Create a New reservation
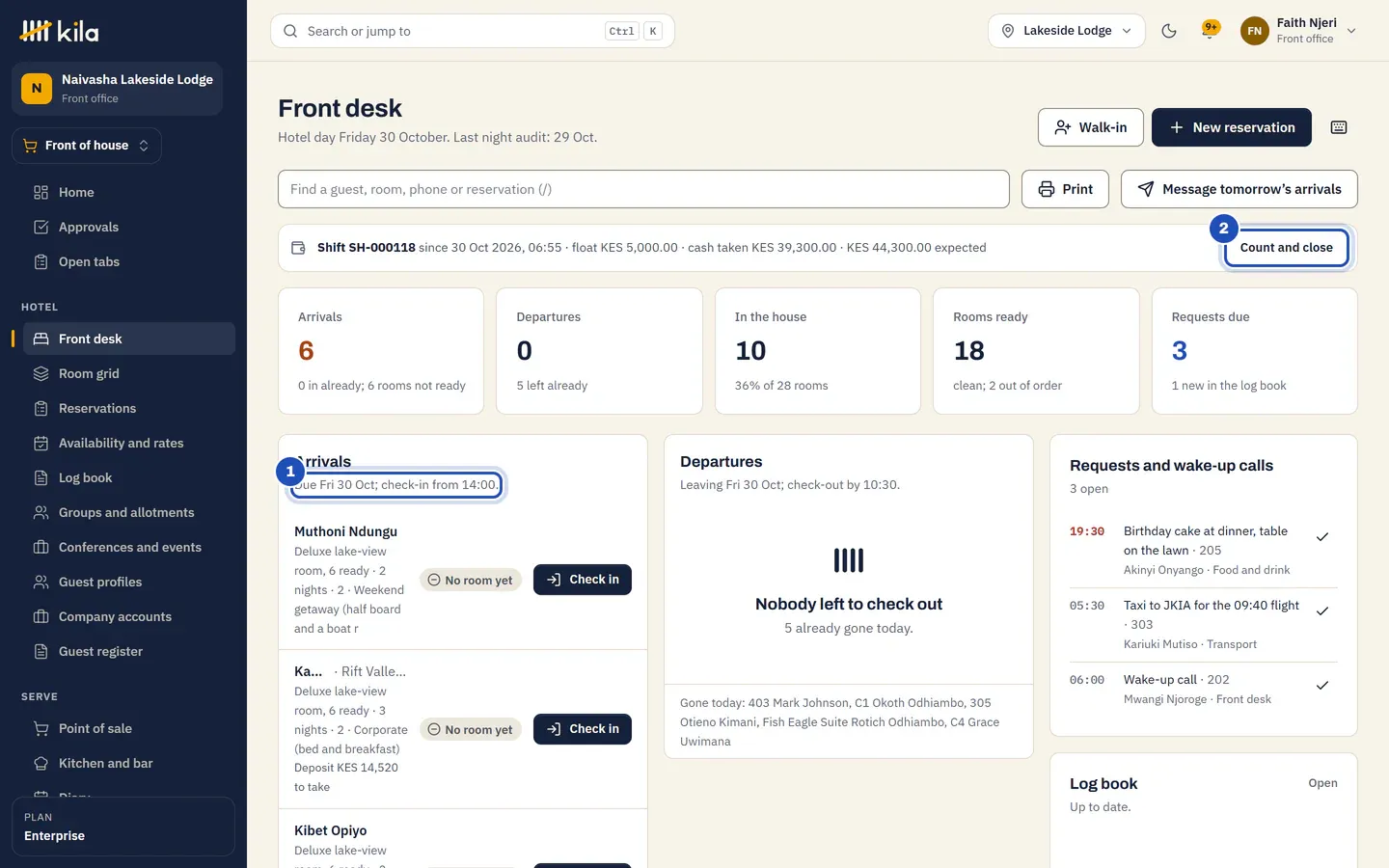The image size is (1389, 868). [1232, 127]
